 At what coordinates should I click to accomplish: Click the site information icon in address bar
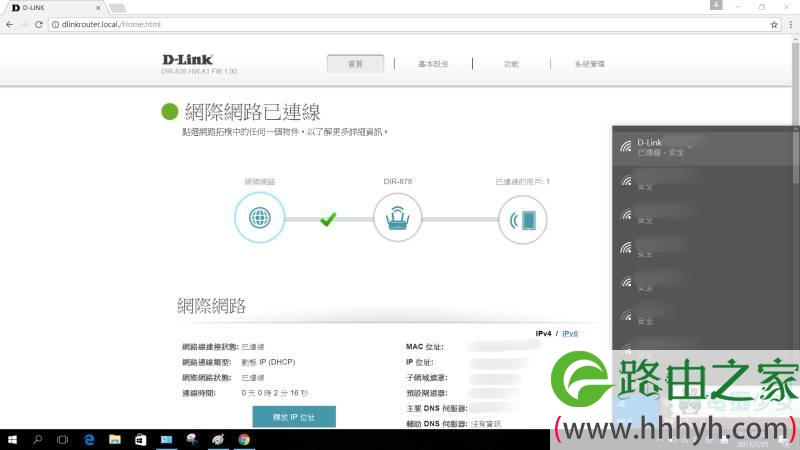tap(55, 24)
